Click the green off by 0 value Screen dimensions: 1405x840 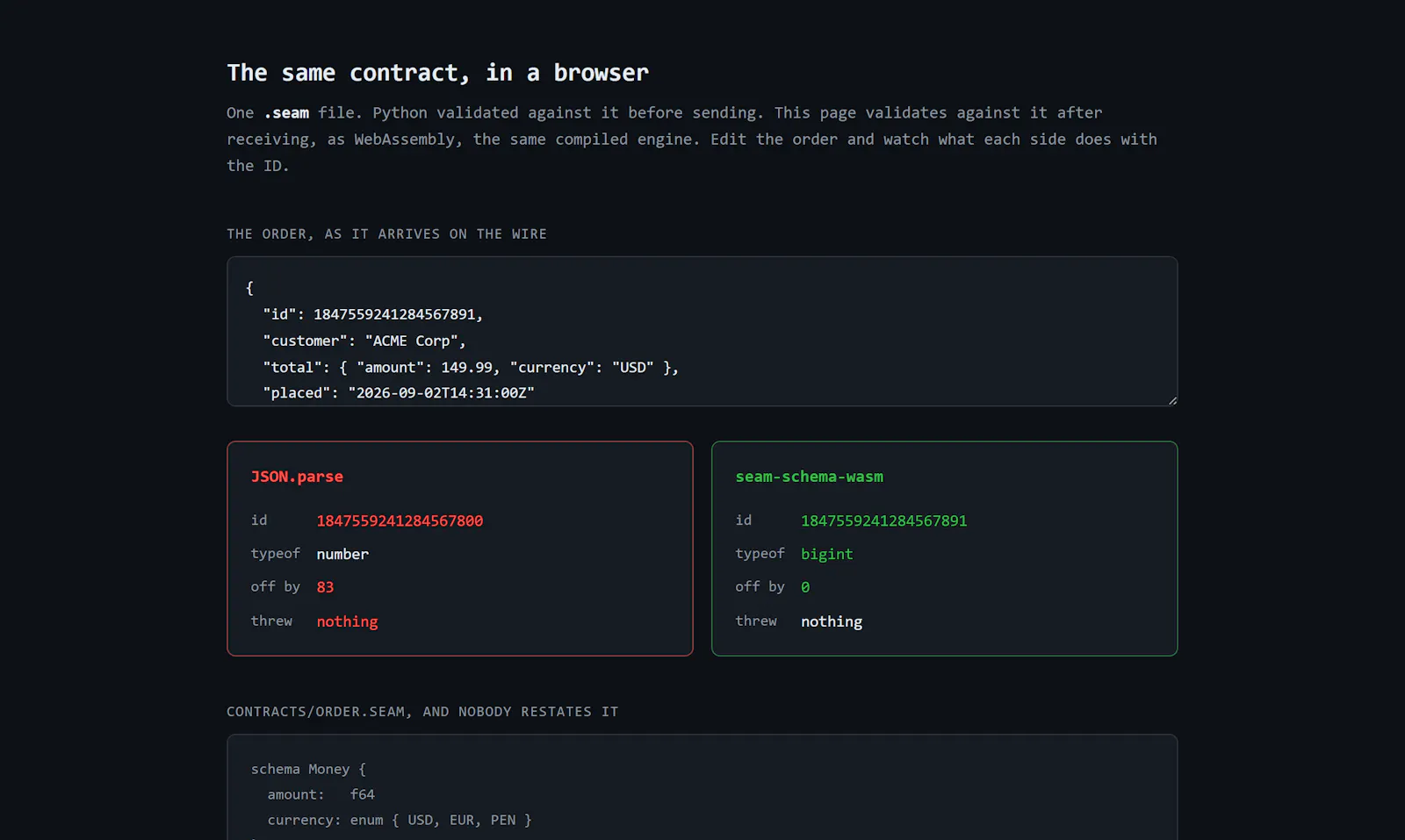[805, 587]
